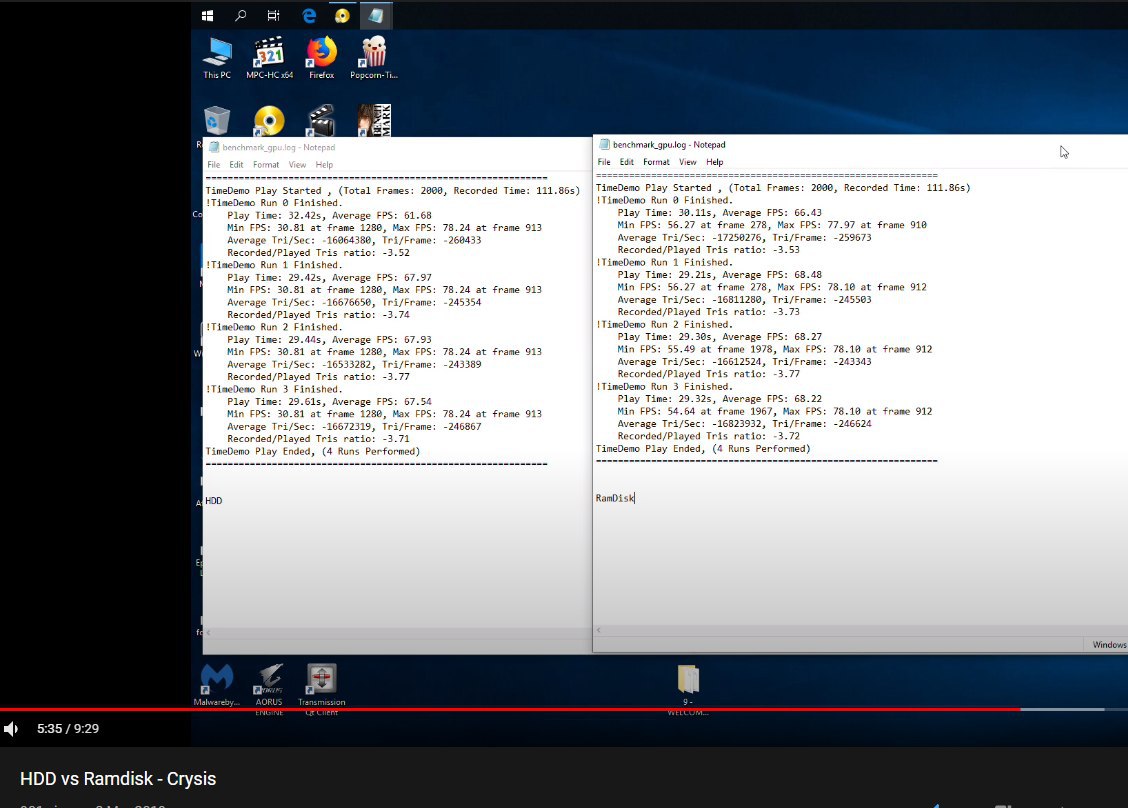Click 'Play Time: 29.61s' in the left window
Screen dimensions: 1128x808
[274, 401]
